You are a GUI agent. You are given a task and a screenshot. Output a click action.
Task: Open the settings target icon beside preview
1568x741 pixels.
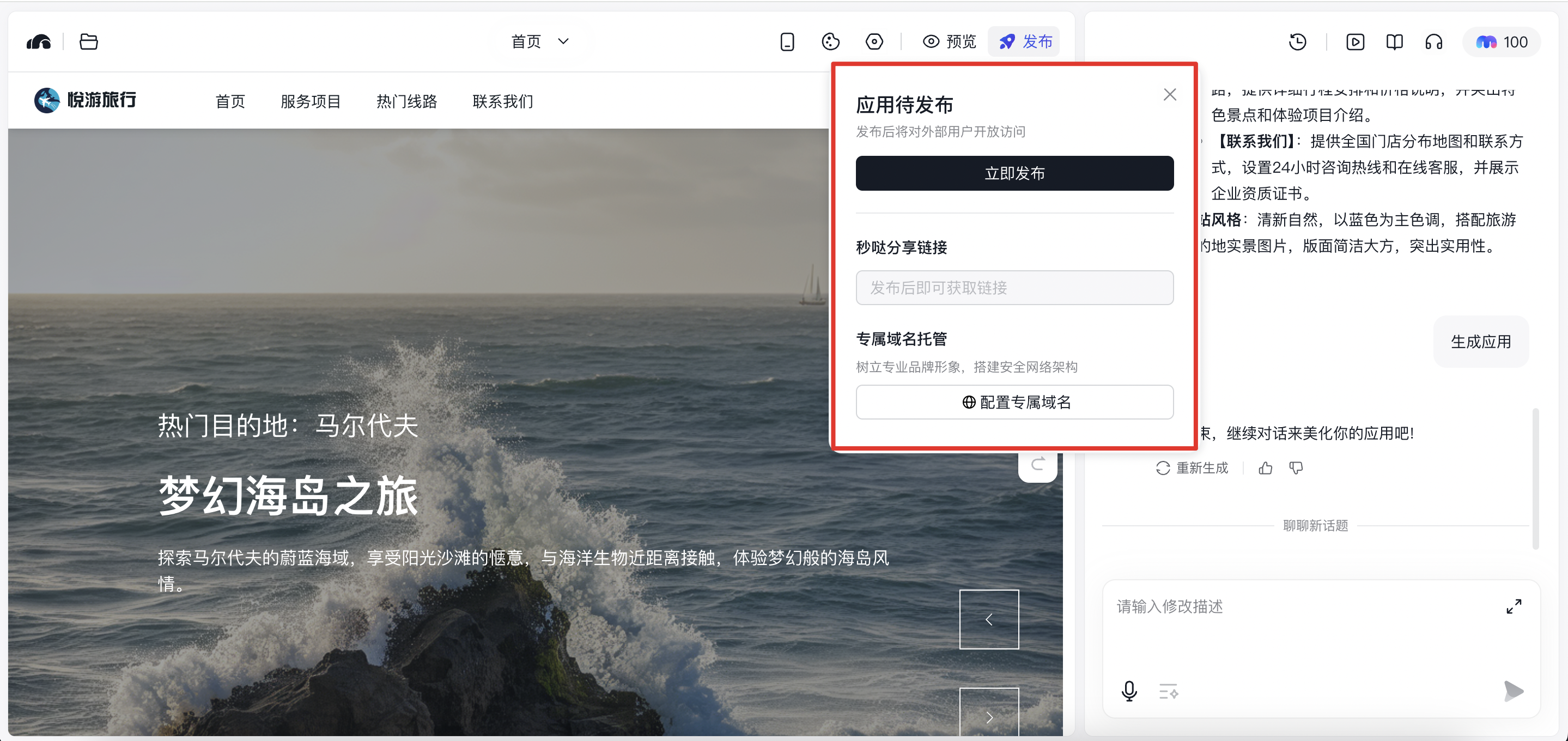coord(874,41)
